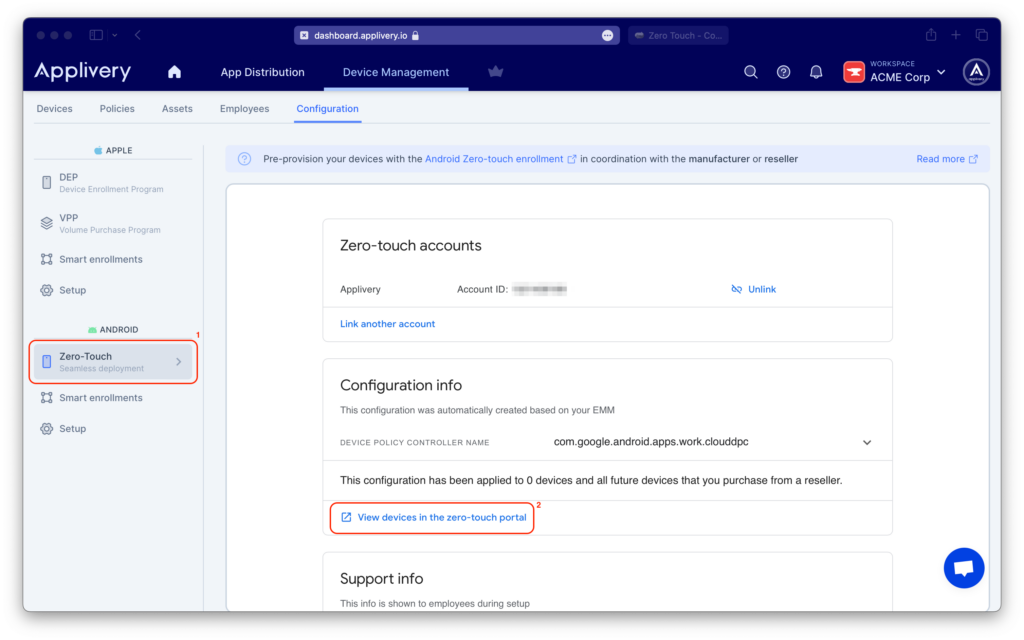Viewport: 1024px width, 640px height.
Task: Click the DEP device icon
Action: 46,182
